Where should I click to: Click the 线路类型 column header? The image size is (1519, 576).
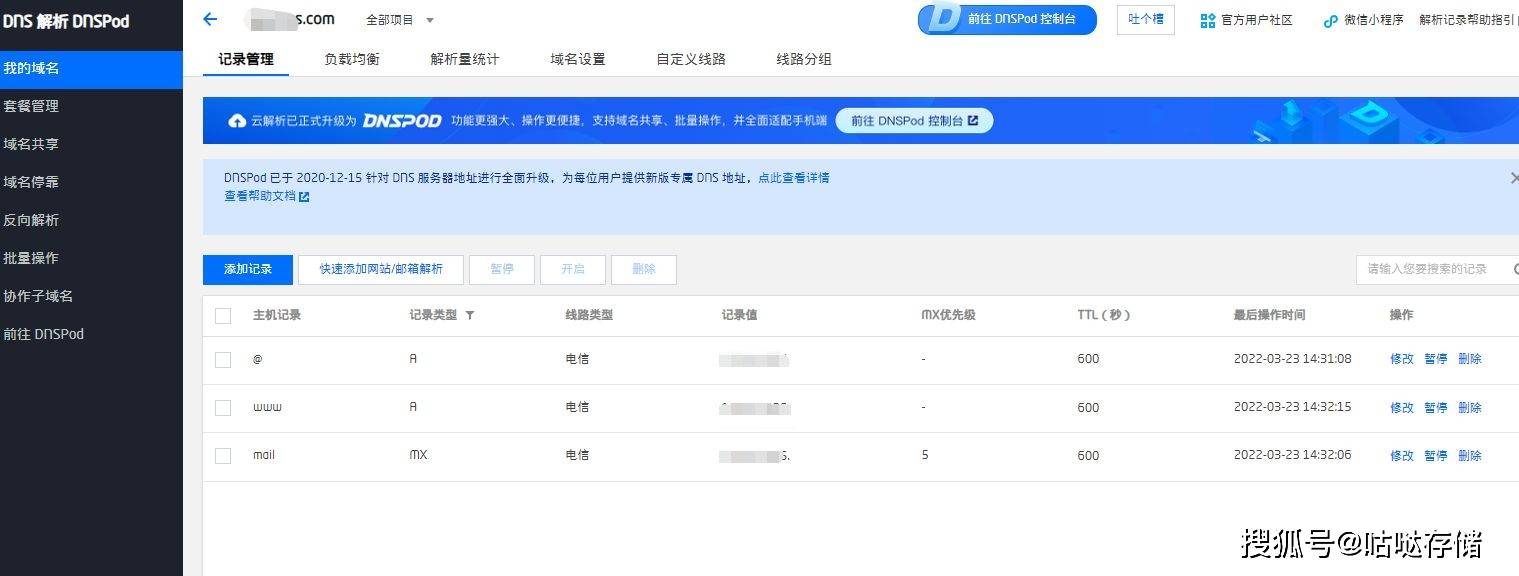point(589,315)
